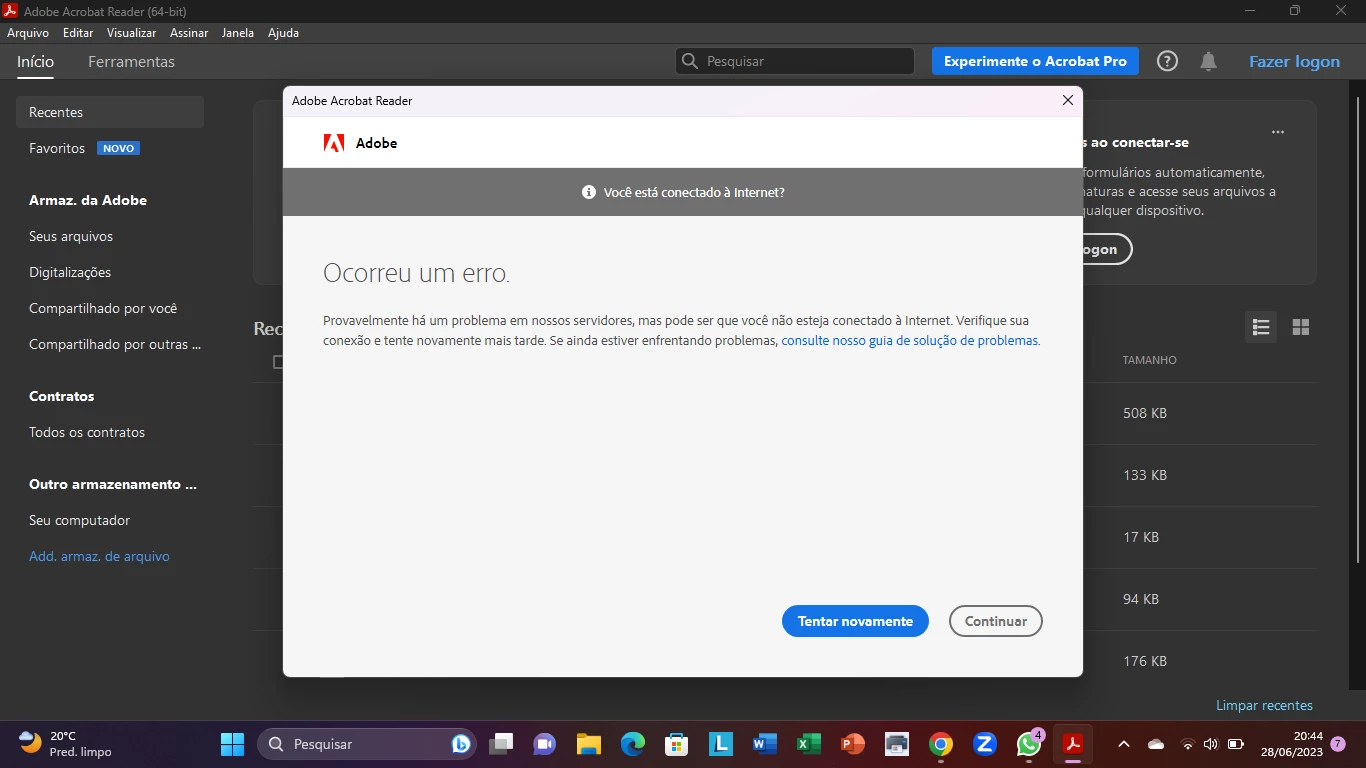Screen dimensions: 1366x768
Task: Open Compartilhado por outras in sidebar
Action: 115,344
